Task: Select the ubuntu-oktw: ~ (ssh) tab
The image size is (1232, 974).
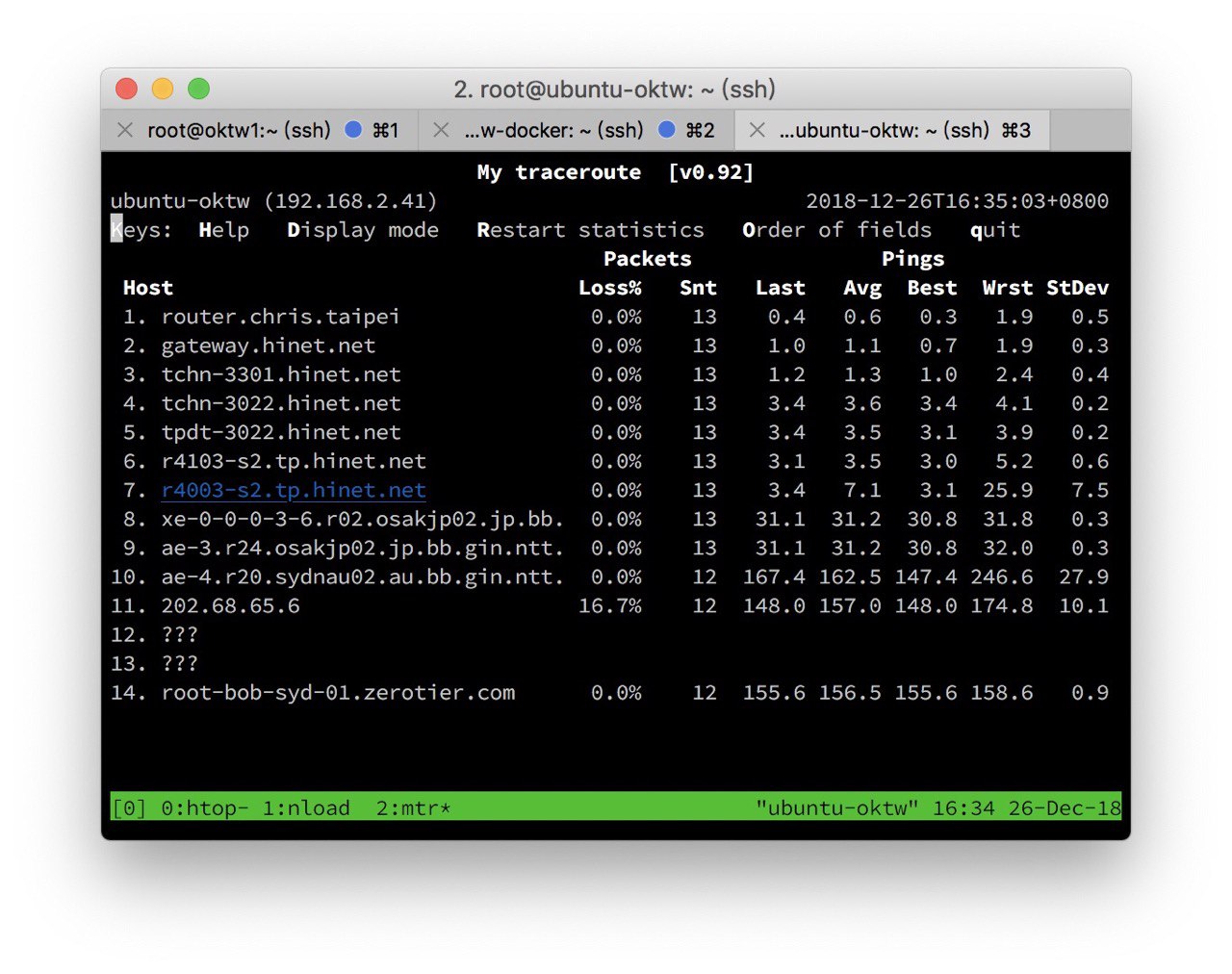Action: point(892,130)
